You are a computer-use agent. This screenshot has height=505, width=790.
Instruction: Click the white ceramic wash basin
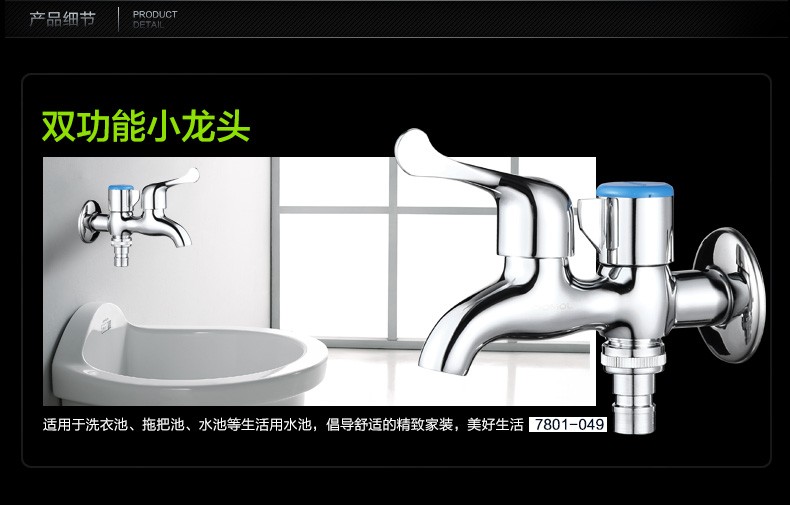click(186, 355)
